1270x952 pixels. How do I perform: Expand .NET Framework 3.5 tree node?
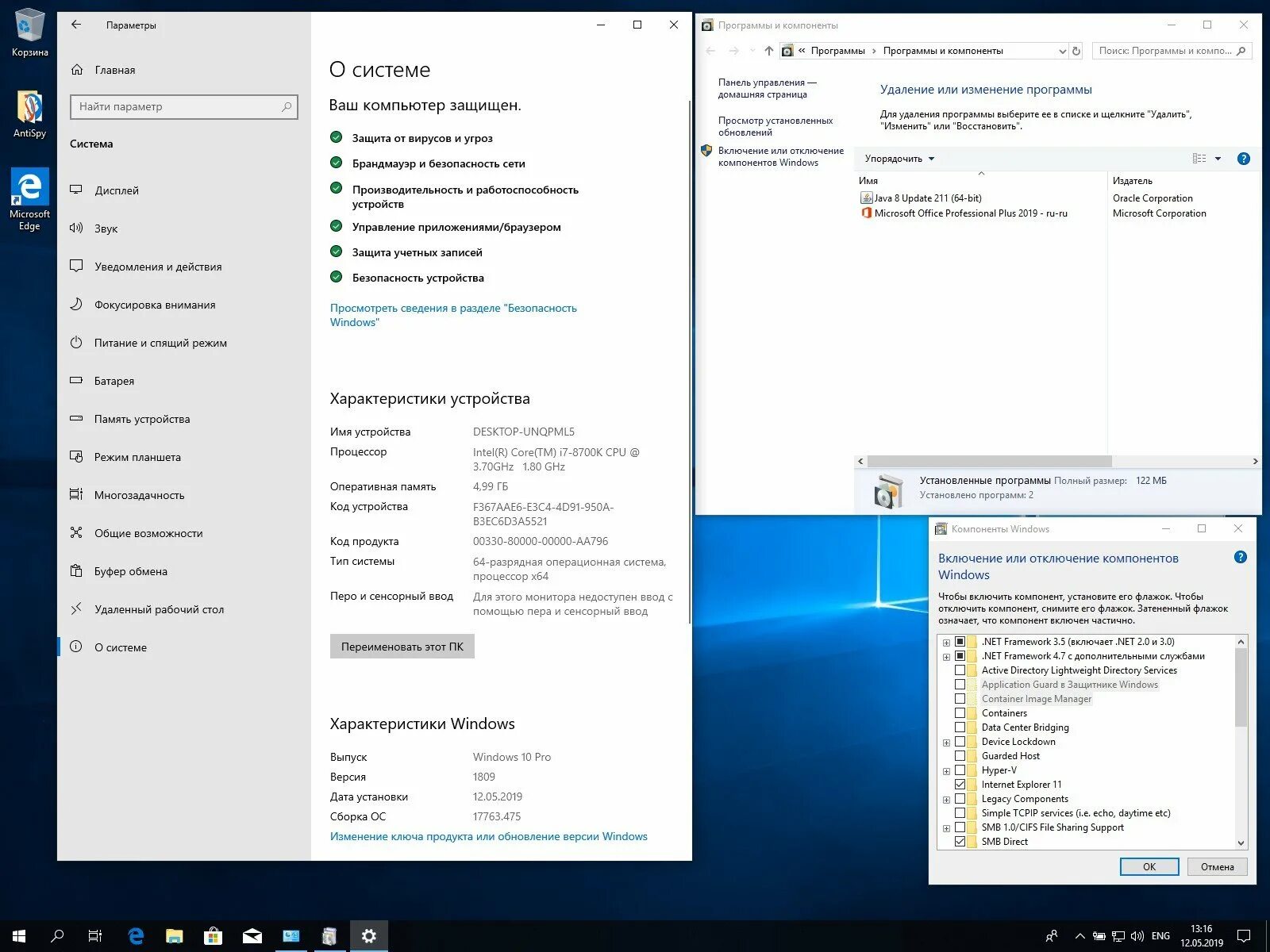pyautogui.click(x=946, y=643)
